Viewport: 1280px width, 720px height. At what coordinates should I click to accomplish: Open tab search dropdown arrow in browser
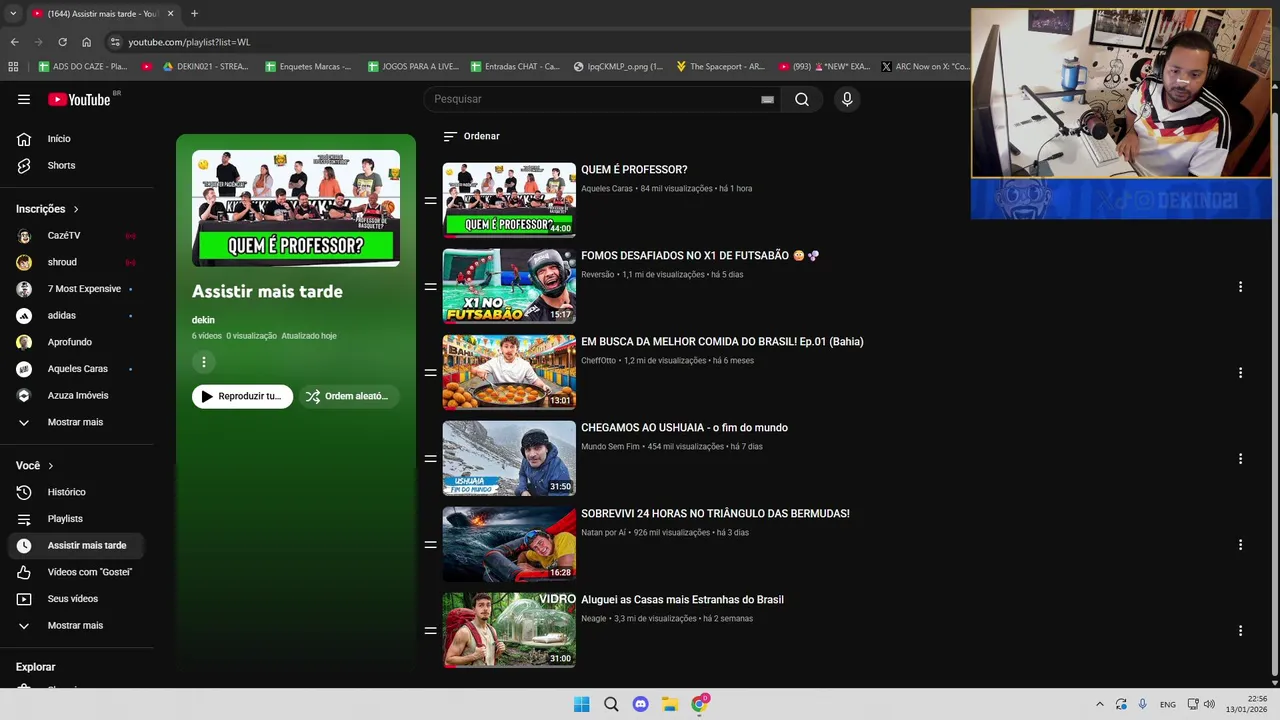pyautogui.click(x=13, y=14)
